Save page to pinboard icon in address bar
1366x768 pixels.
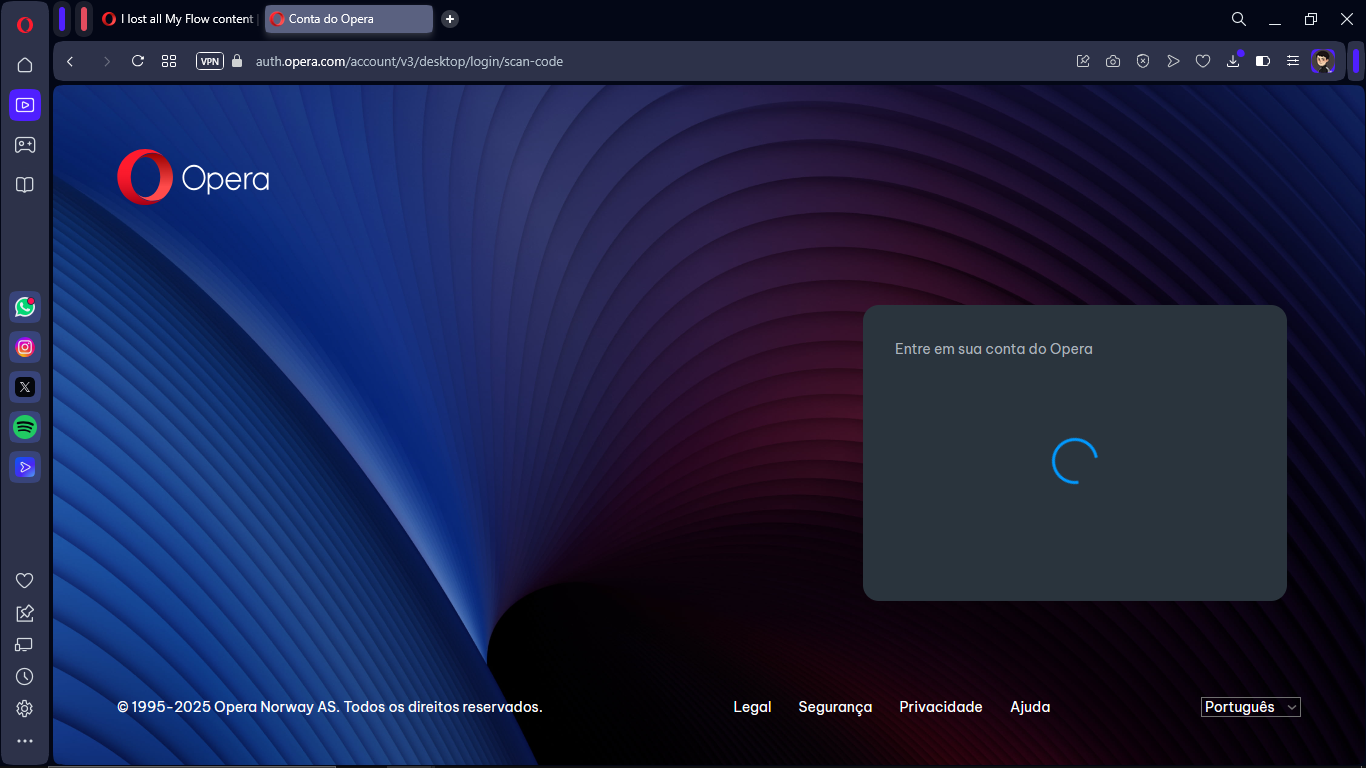1083,61
